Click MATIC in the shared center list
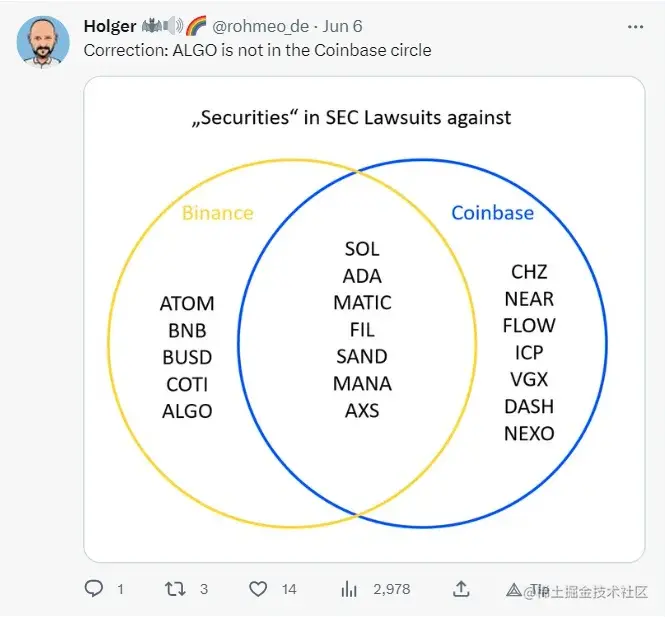Image resolution: width=665 pixels, height=617 pixels. click(x=362, y=303)
